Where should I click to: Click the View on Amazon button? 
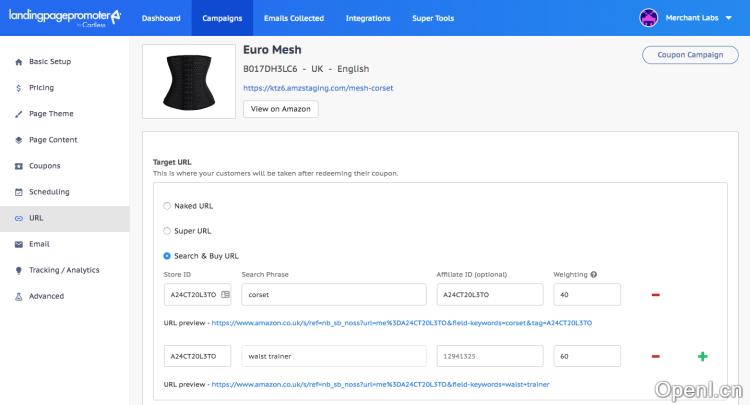click(x=281, y=109)
